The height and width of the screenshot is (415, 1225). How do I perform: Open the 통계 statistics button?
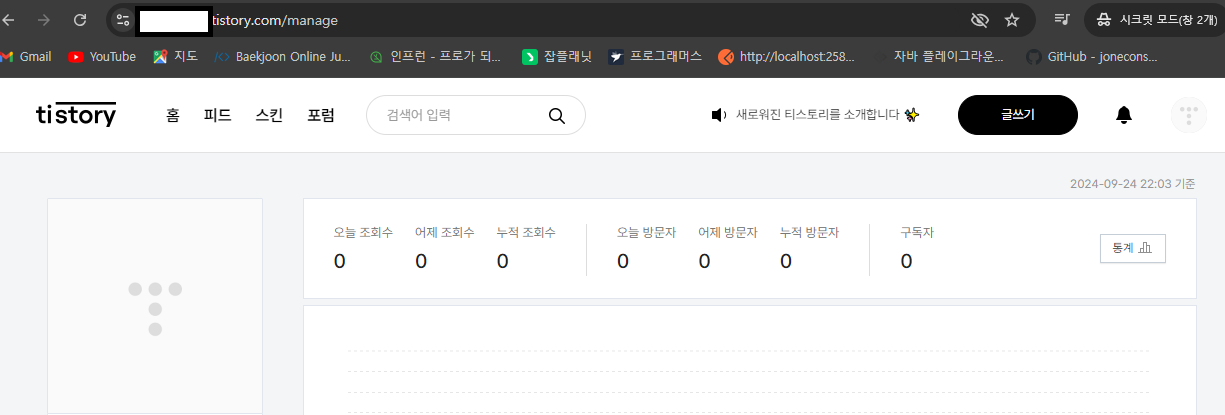1132,248
